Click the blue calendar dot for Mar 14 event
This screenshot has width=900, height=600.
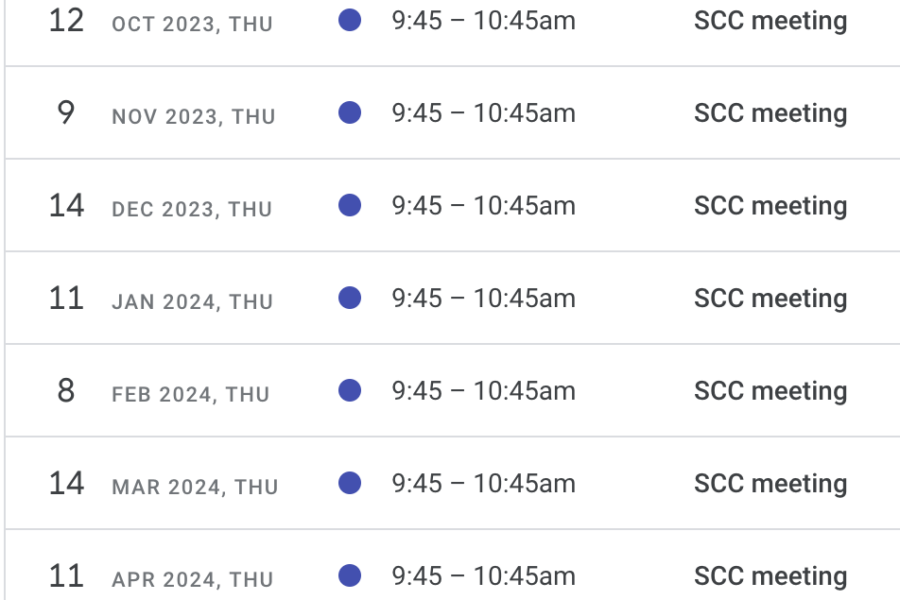click(x=350, y=483)
